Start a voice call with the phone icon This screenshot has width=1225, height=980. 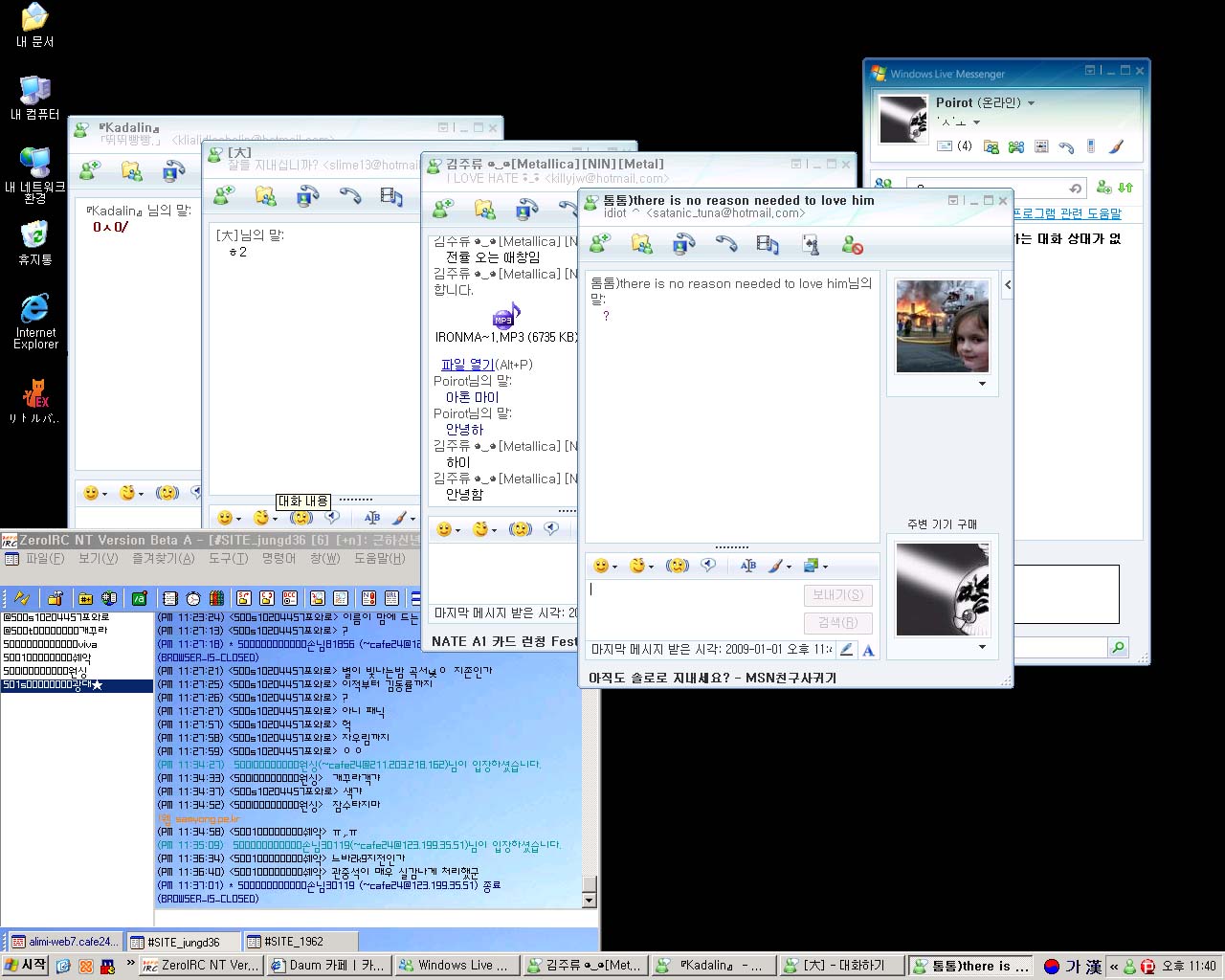(726, 245)
